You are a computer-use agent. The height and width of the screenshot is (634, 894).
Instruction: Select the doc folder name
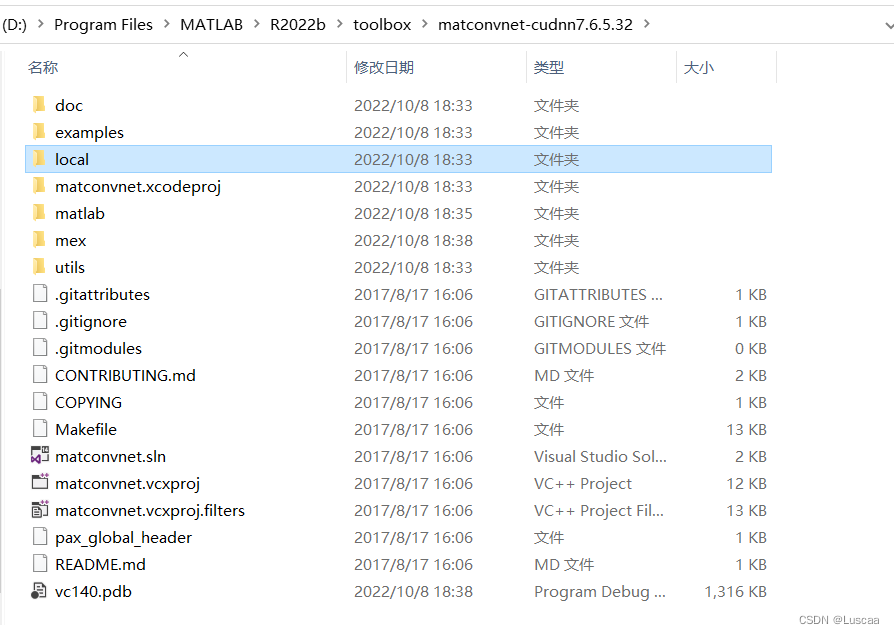click(69, 105)
